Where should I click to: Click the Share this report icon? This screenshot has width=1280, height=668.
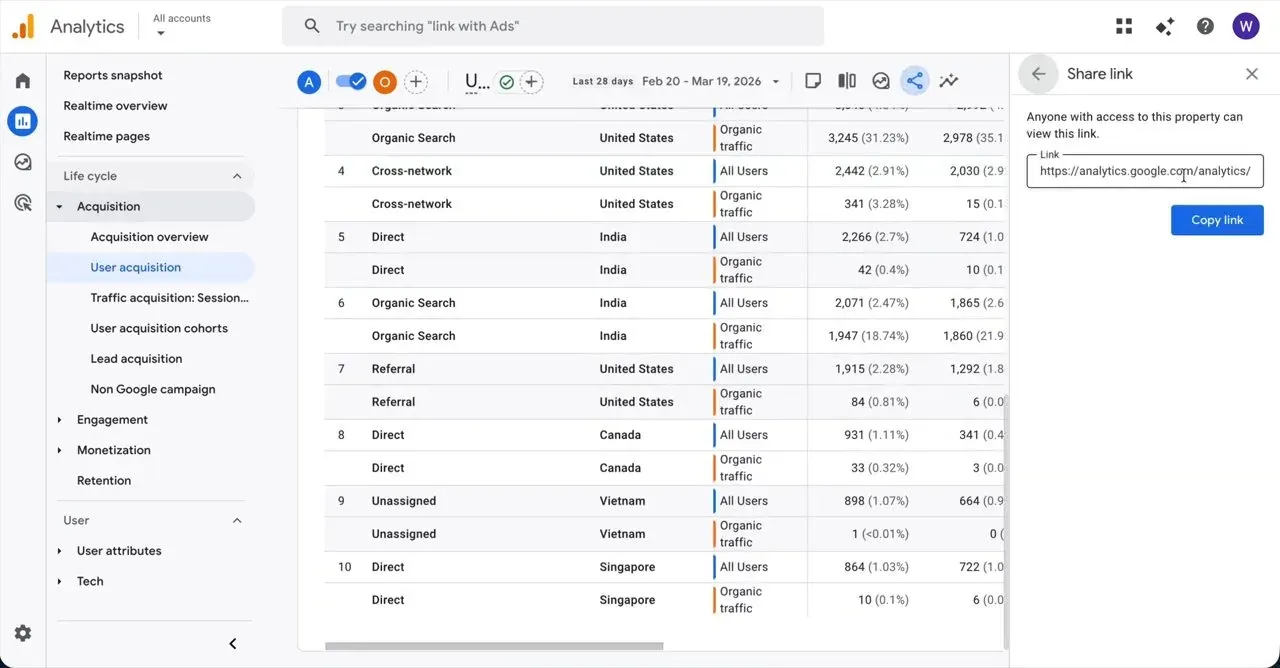click(914, 81)
